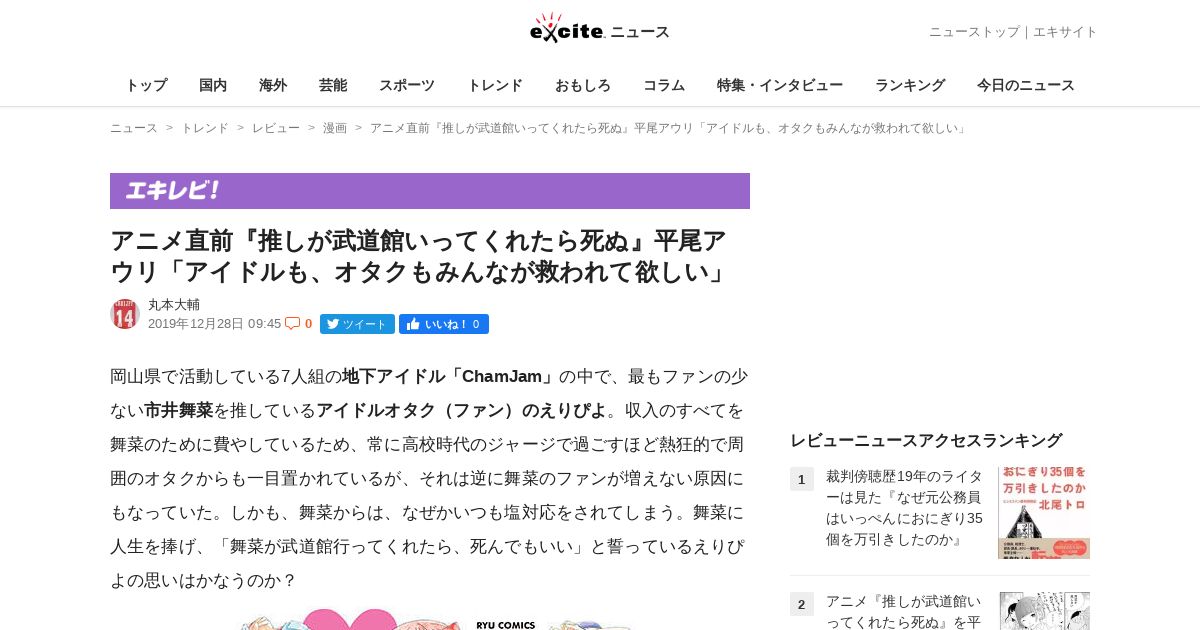Open the おにぎり35個 book cover thumbnail

1044,512
